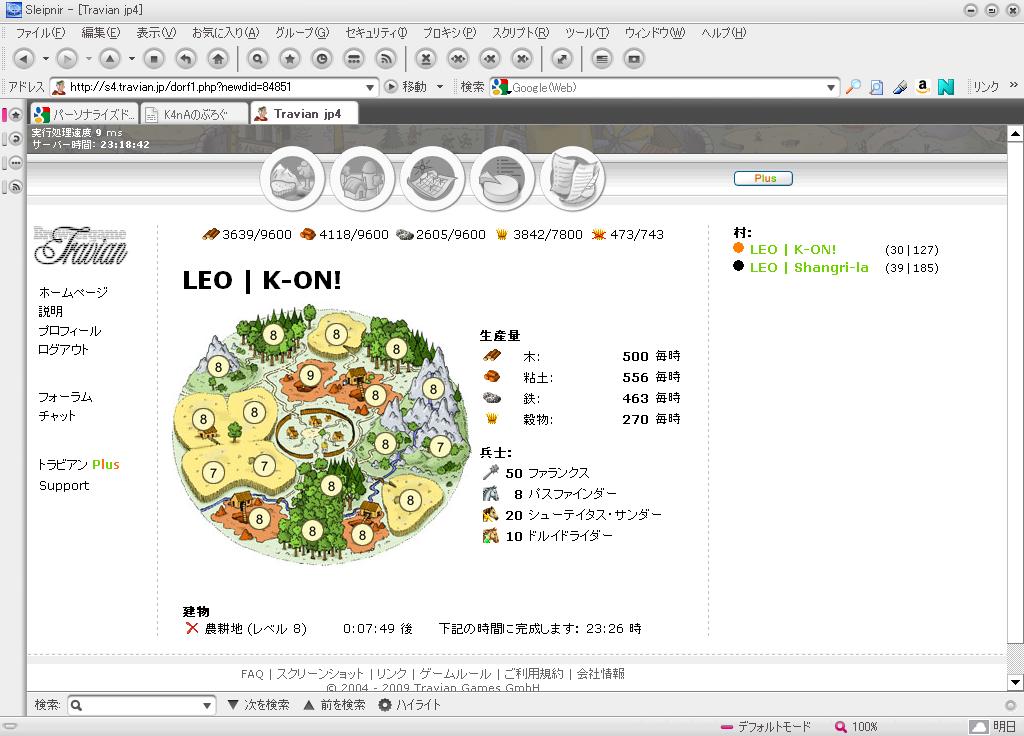Open the statistics pie chart icon
The image size is (1024, 736).
click(502, 178)
